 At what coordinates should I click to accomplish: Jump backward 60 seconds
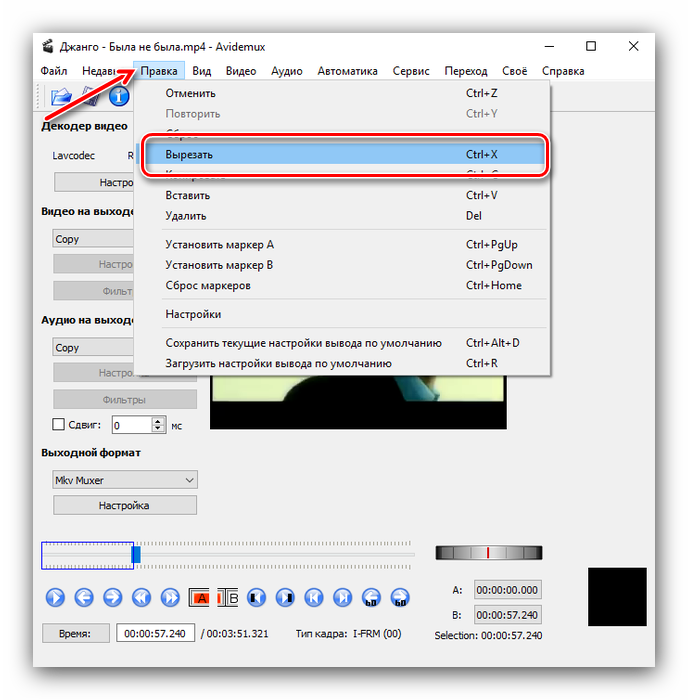pos(371,598)
